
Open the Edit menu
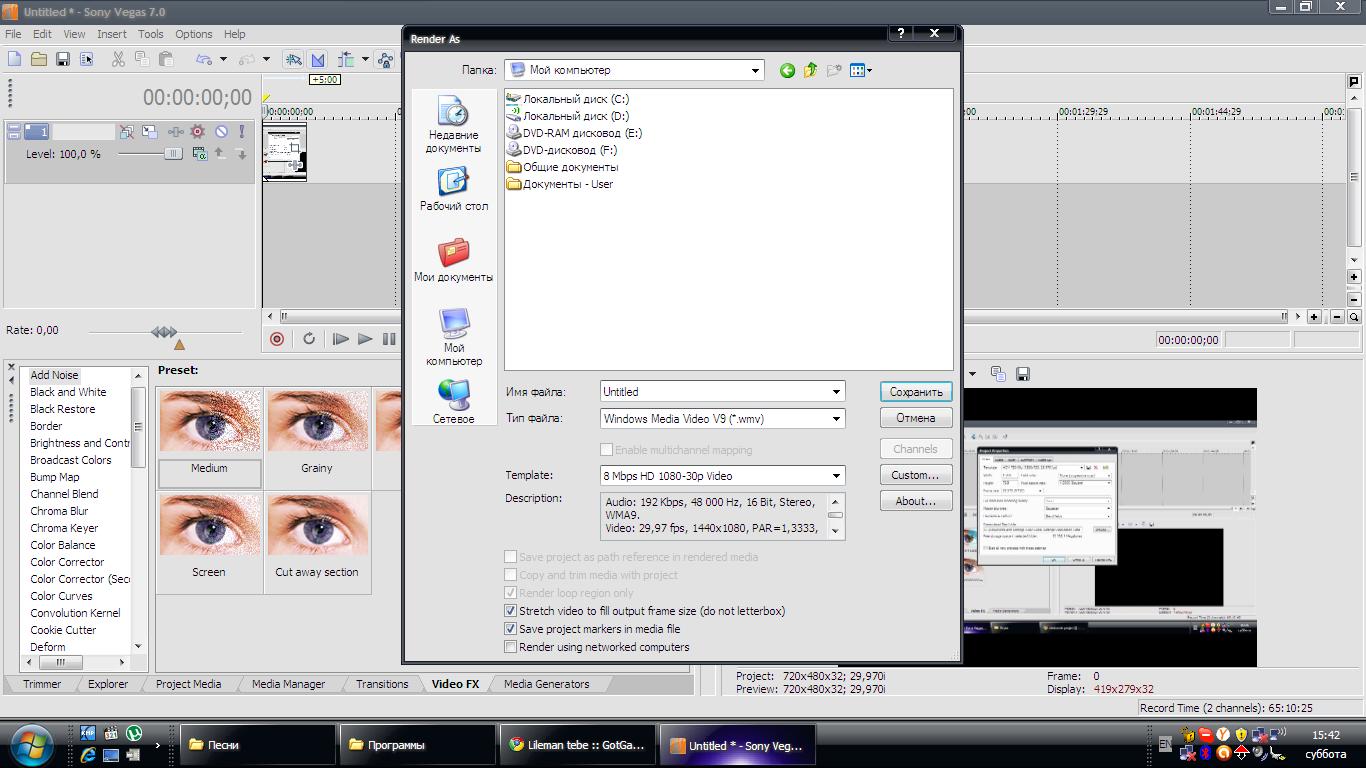42,34
